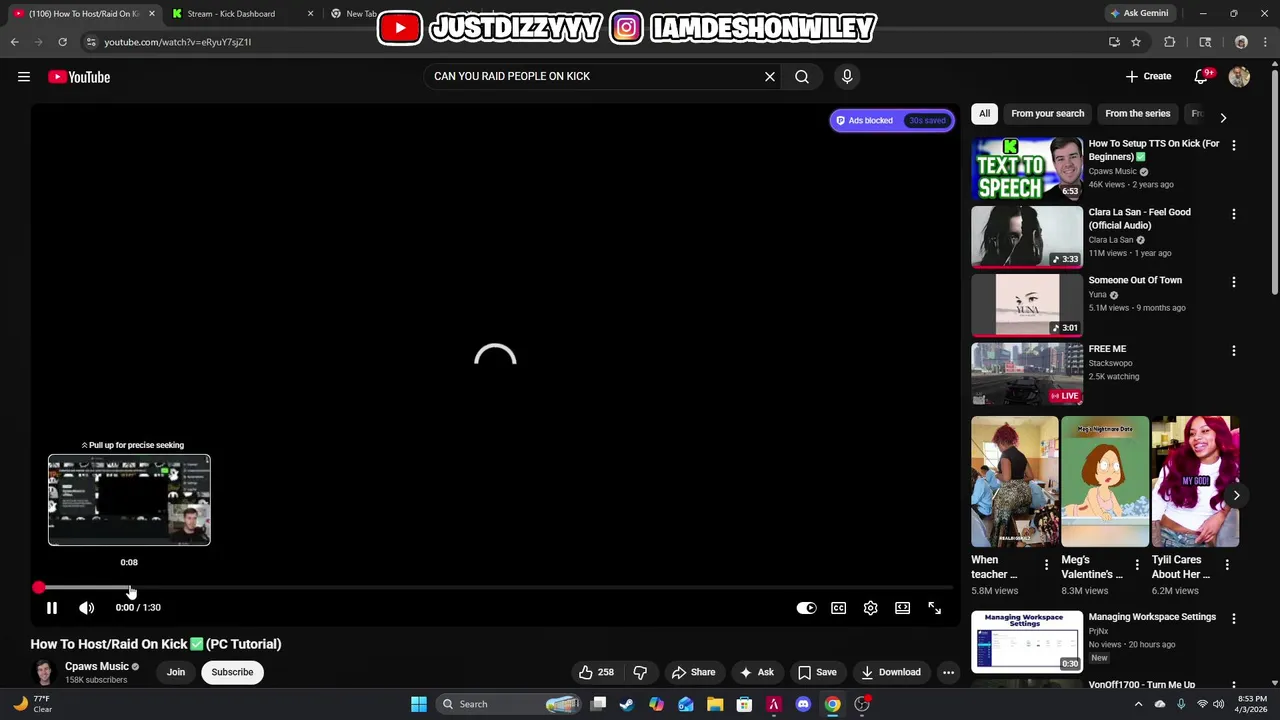Toggle closed captions
This screenshot has width=1280, height=720.
click(838, 608)
